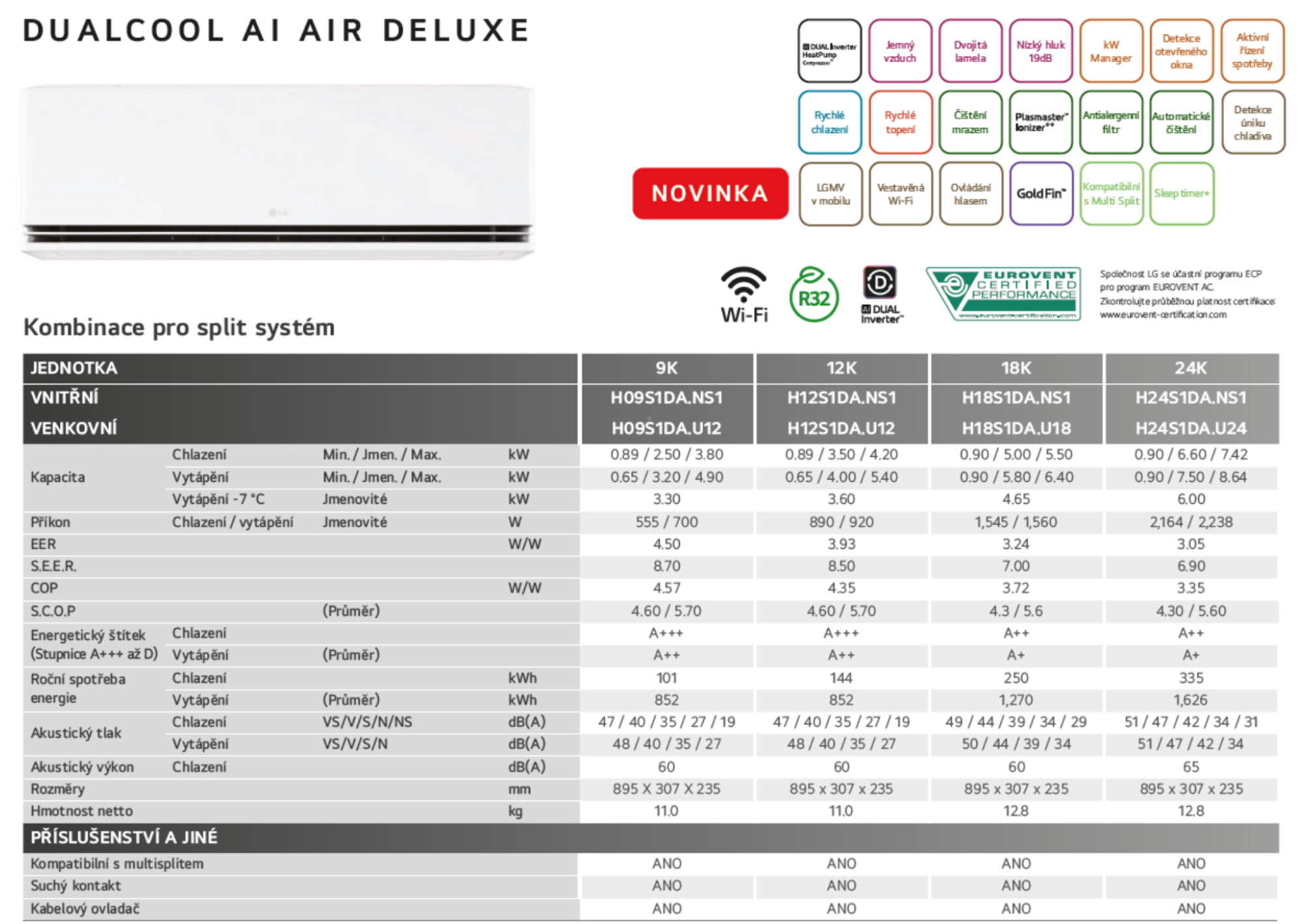Click the PŘÍSLUŠENSTVÍ A JINÉ section header
The height and width of the screenshot is (924, 1299).
pyautogui.click(x=651, y=837)
